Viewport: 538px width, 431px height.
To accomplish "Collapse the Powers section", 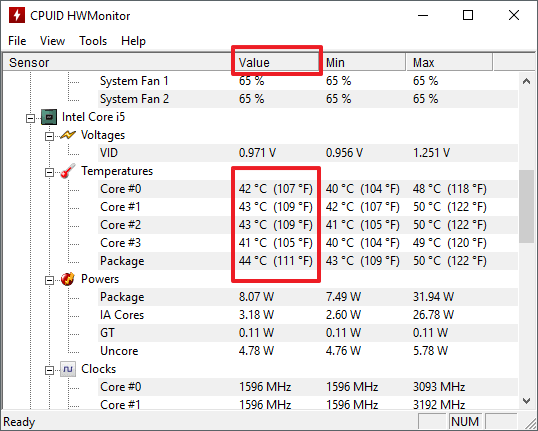I will 49,281.
